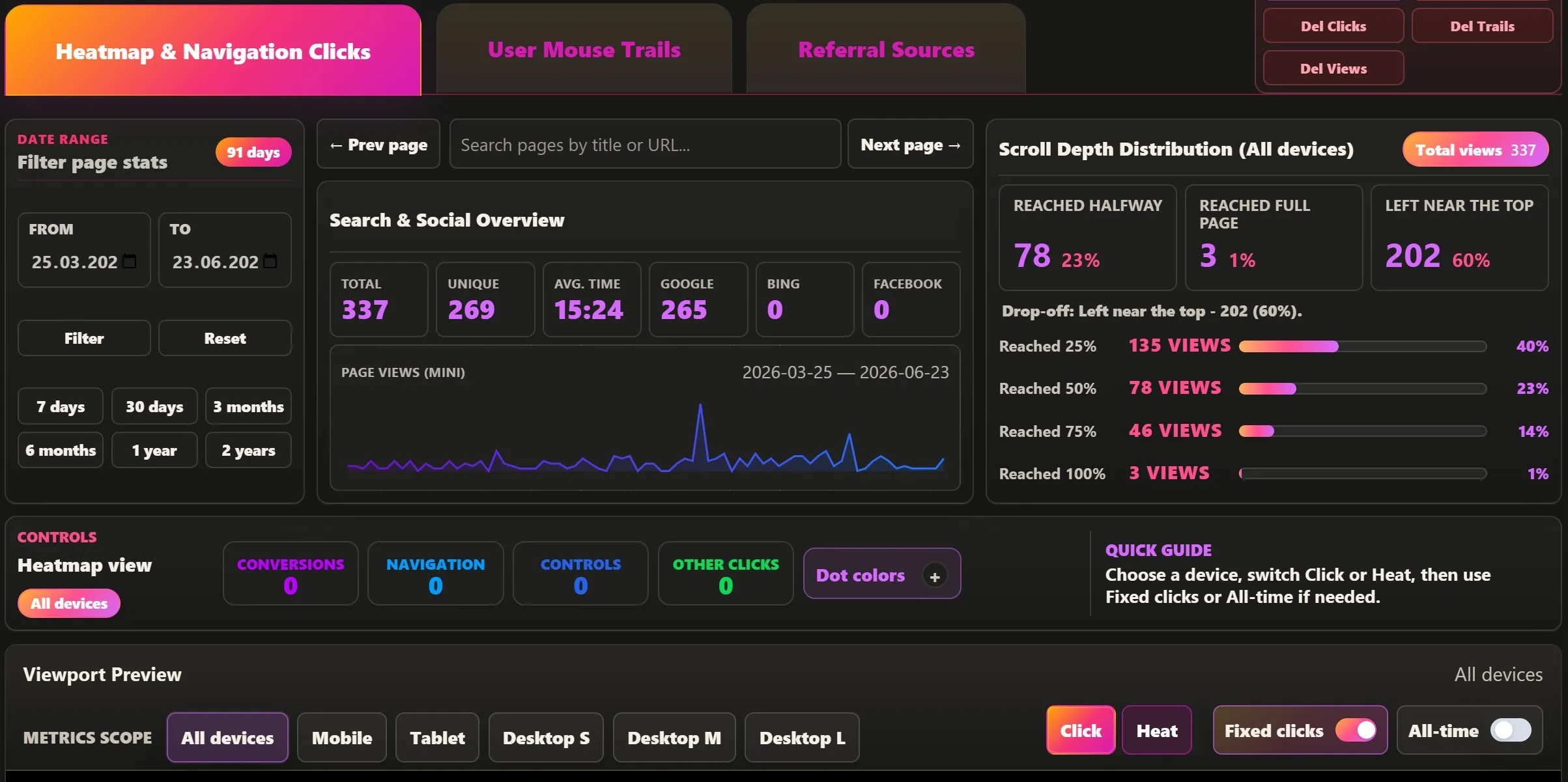Expand the Dot colors panel

pyautogui.click(x=882, y=574)
